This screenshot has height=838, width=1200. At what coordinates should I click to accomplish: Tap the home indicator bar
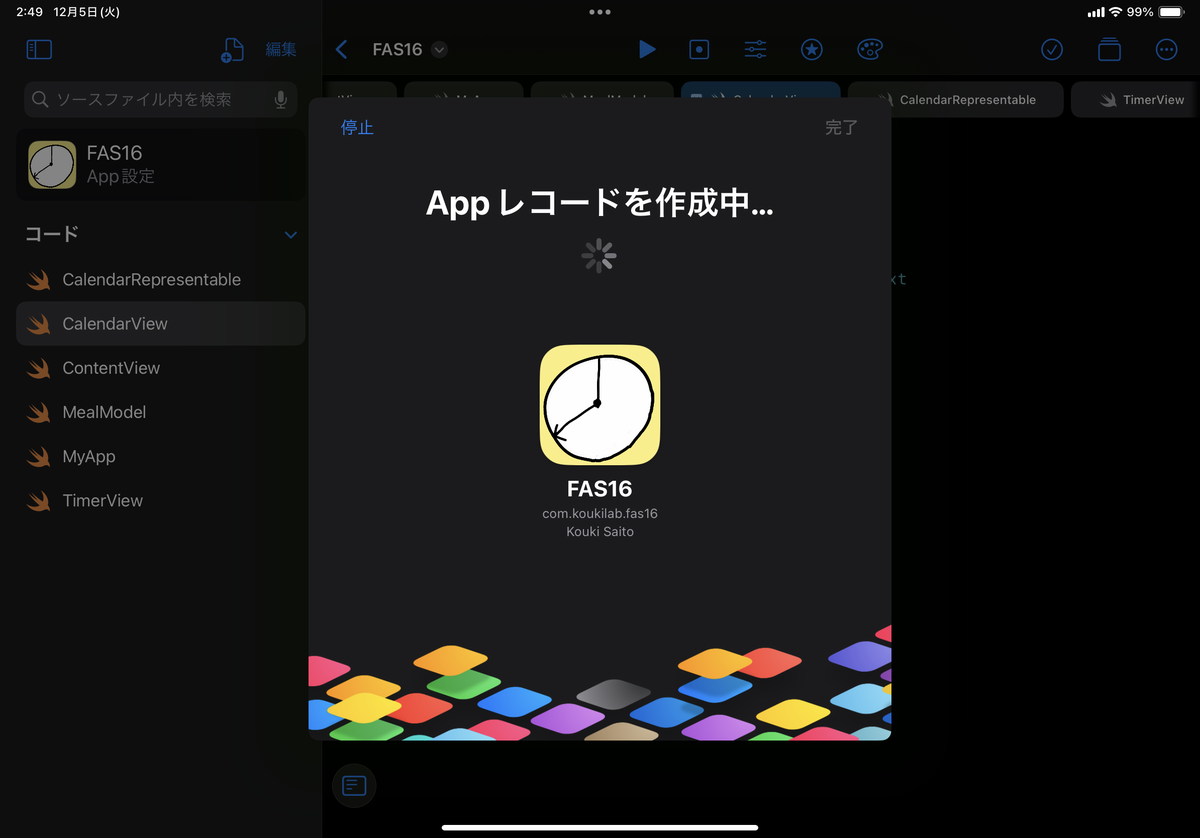(x=600, y=827)
